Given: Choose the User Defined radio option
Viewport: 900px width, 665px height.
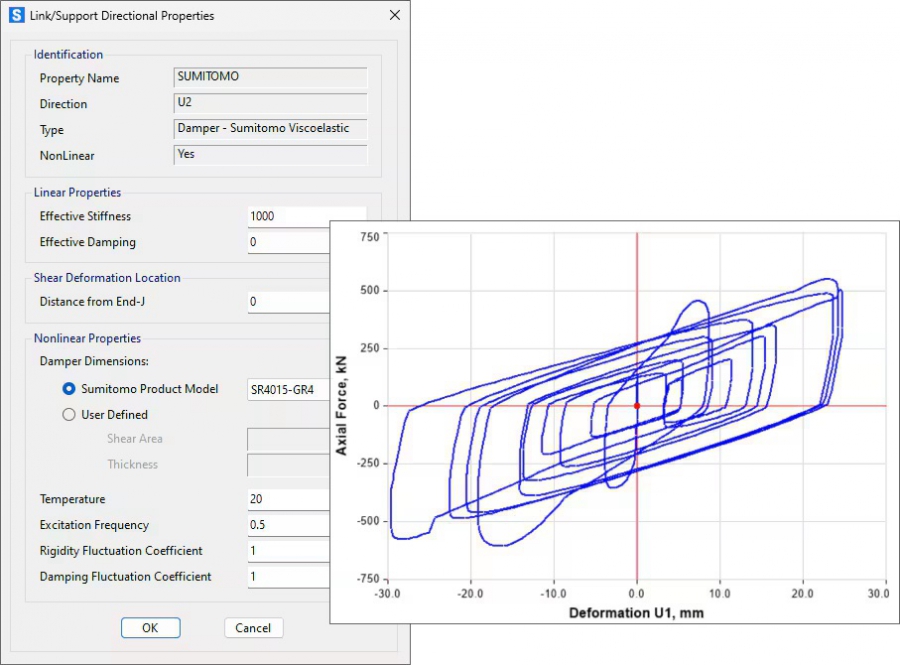Looking at the screenshot, I should point(69,414).
